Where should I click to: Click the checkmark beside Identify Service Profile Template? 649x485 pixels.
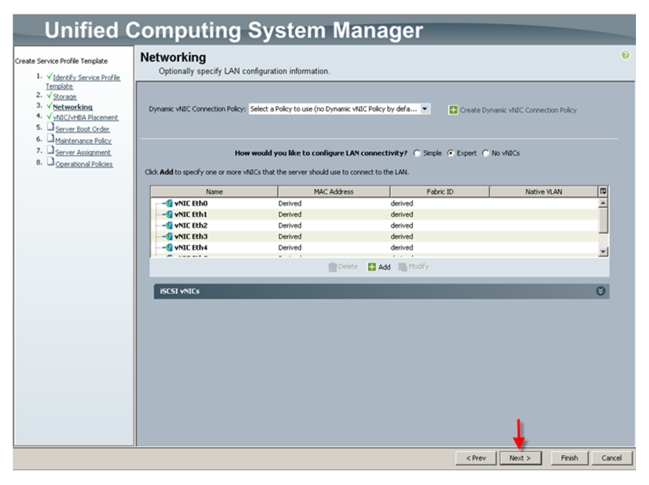pyautogui.click(x=49, y=76)
